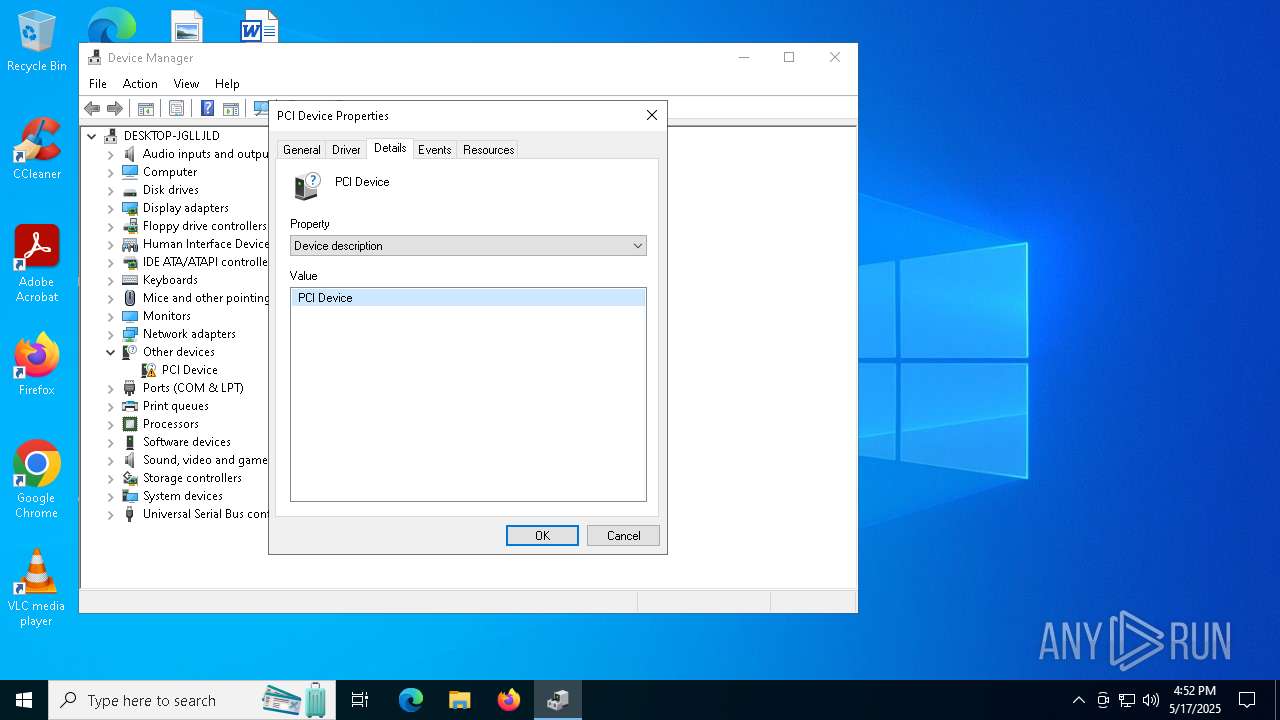Expand the Disk drives node
1280x720 pixels.
(x=111, y=190)
